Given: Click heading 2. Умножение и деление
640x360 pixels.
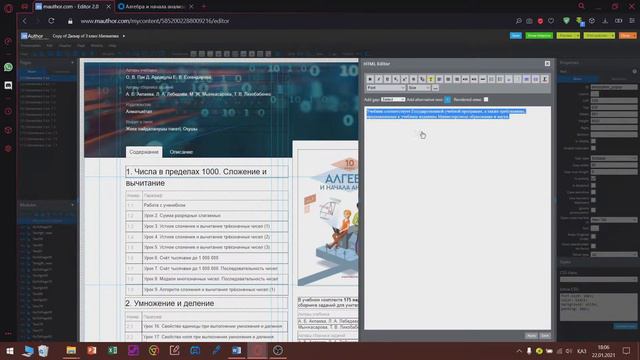Looking at the screenshot, I should tap(169, 303).
